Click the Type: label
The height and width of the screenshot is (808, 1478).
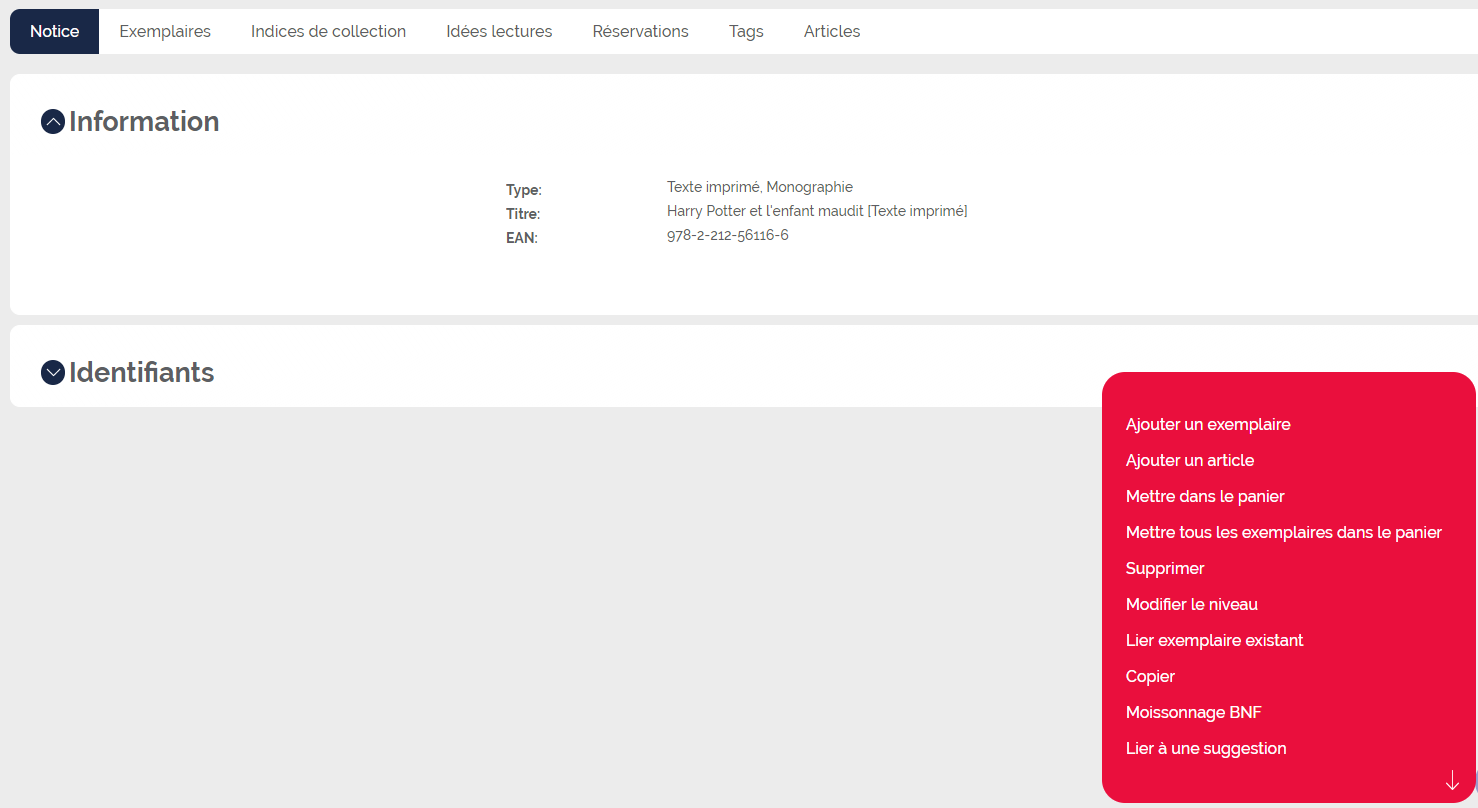pos(524,190)
